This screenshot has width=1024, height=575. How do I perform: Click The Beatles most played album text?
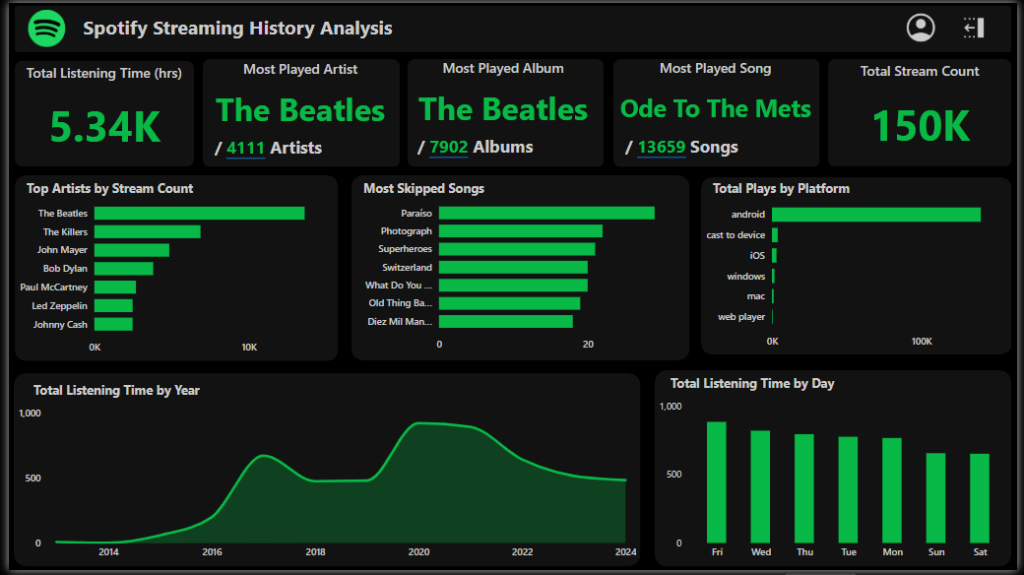point(503,109)
